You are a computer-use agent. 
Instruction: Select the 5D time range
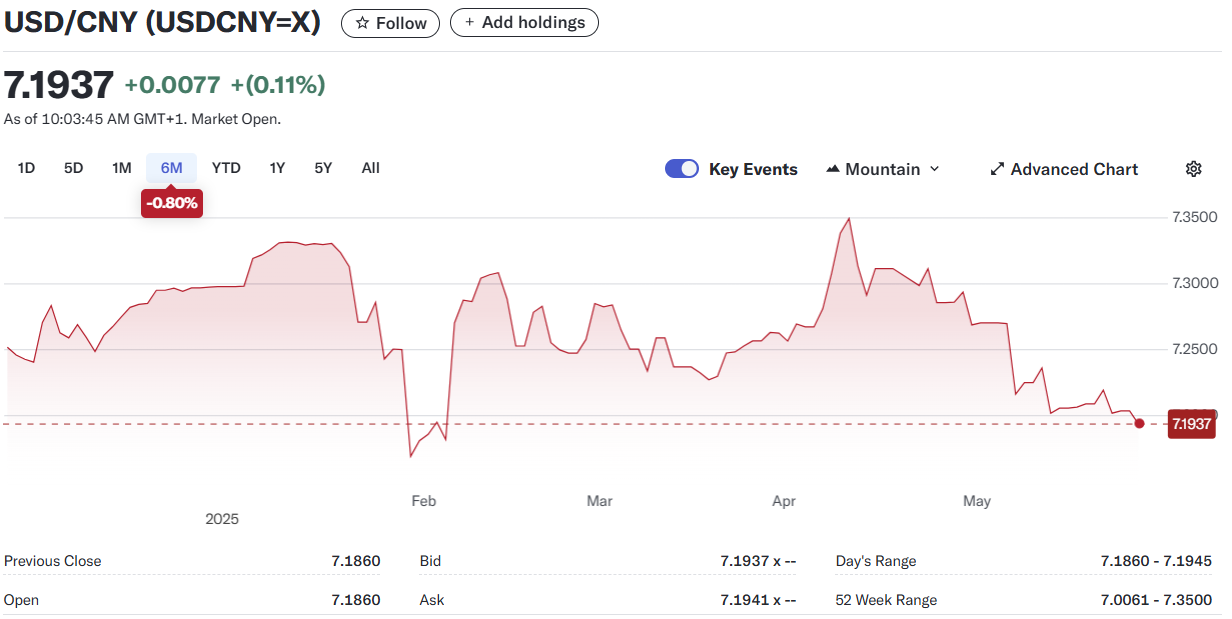(74, 168)
